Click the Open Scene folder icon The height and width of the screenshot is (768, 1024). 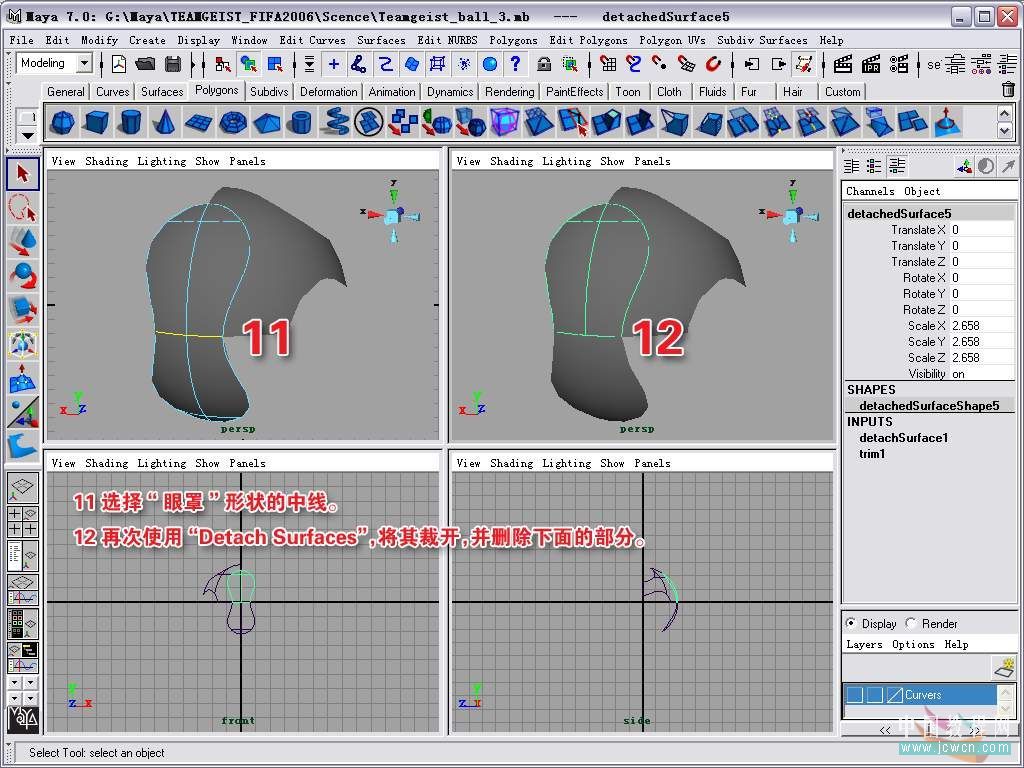click(145, 64)
